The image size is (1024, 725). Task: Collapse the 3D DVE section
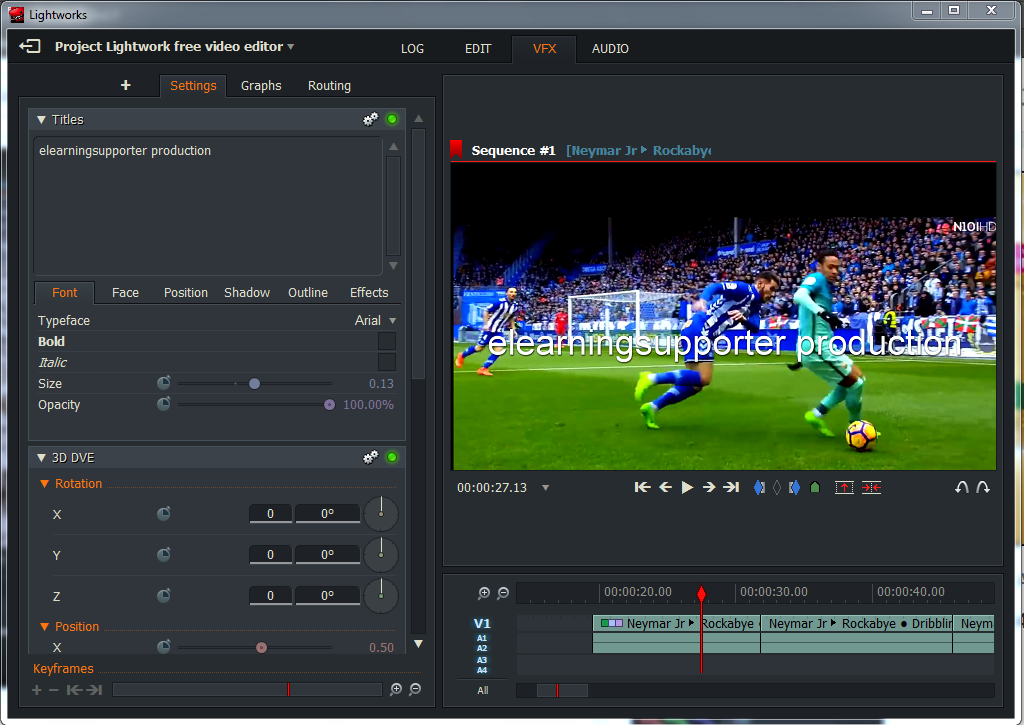click(41, 457)
